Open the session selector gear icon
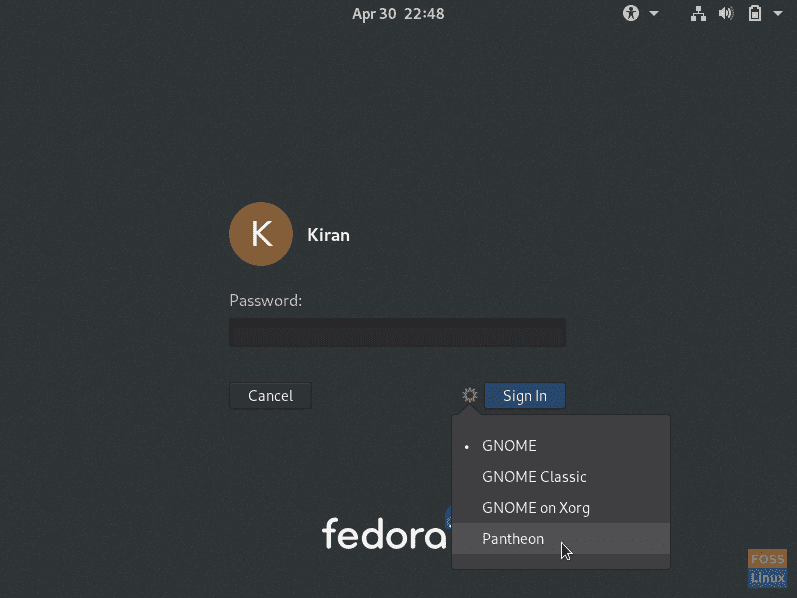 470,395
